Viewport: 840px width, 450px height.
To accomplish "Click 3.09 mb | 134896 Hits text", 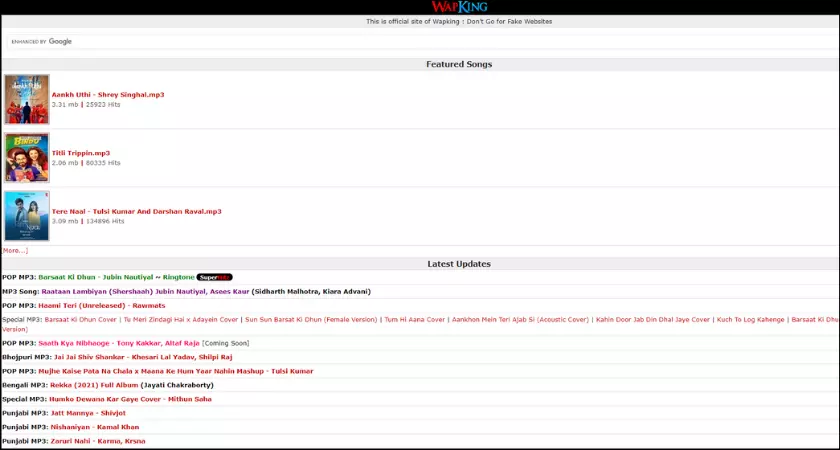I will (x=88, y=221).
